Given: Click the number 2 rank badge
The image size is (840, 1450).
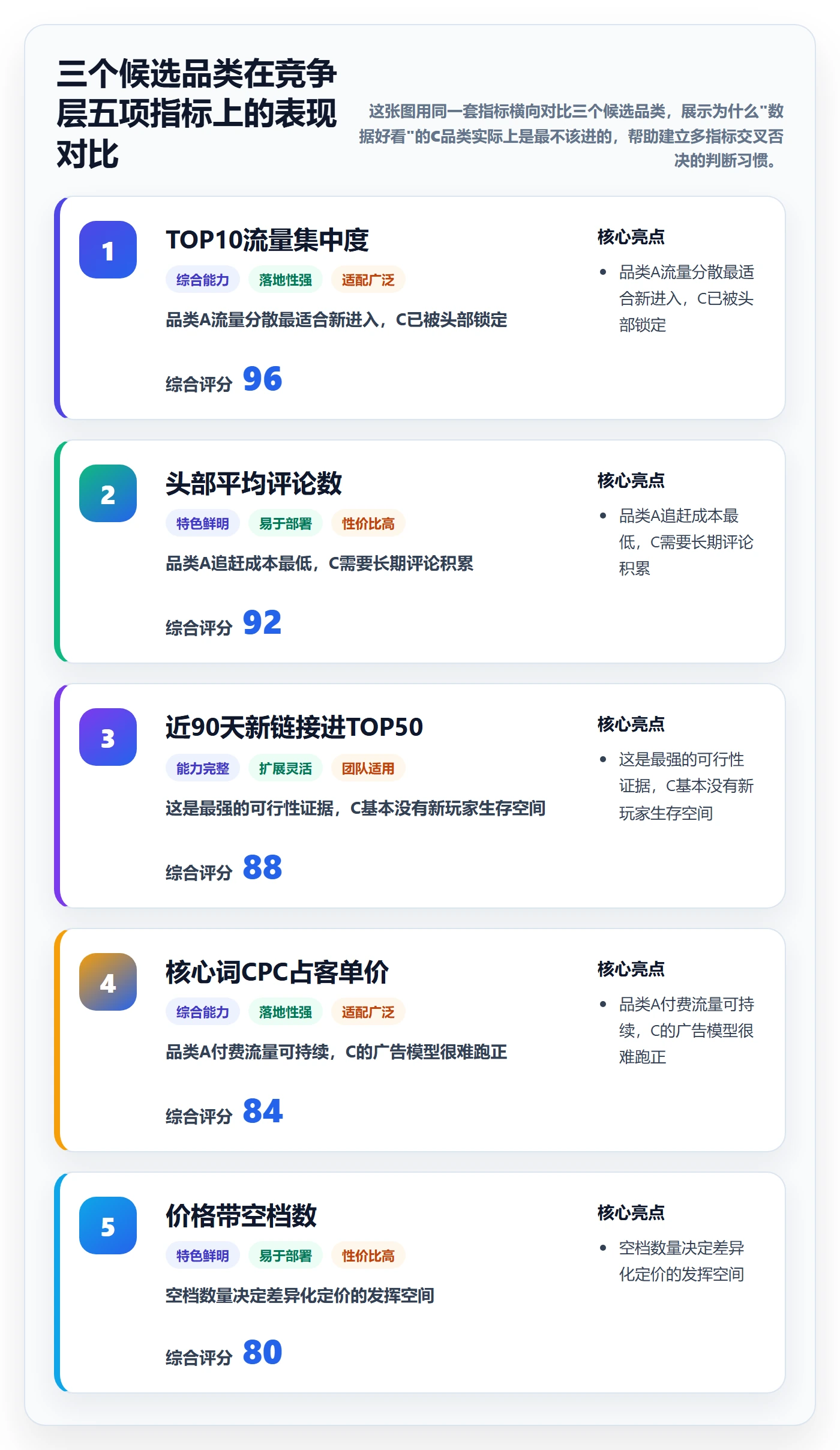Looking at the screenshot, I should click(x=108, y=493).
